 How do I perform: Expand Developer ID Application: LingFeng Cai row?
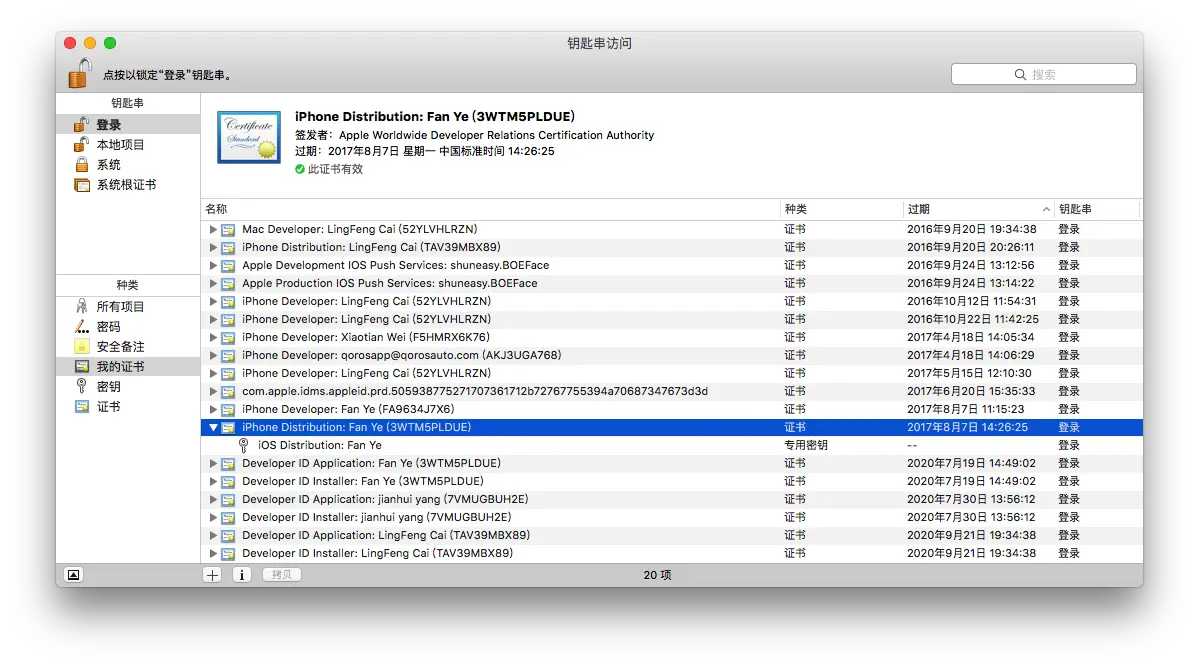pos(213,535)
